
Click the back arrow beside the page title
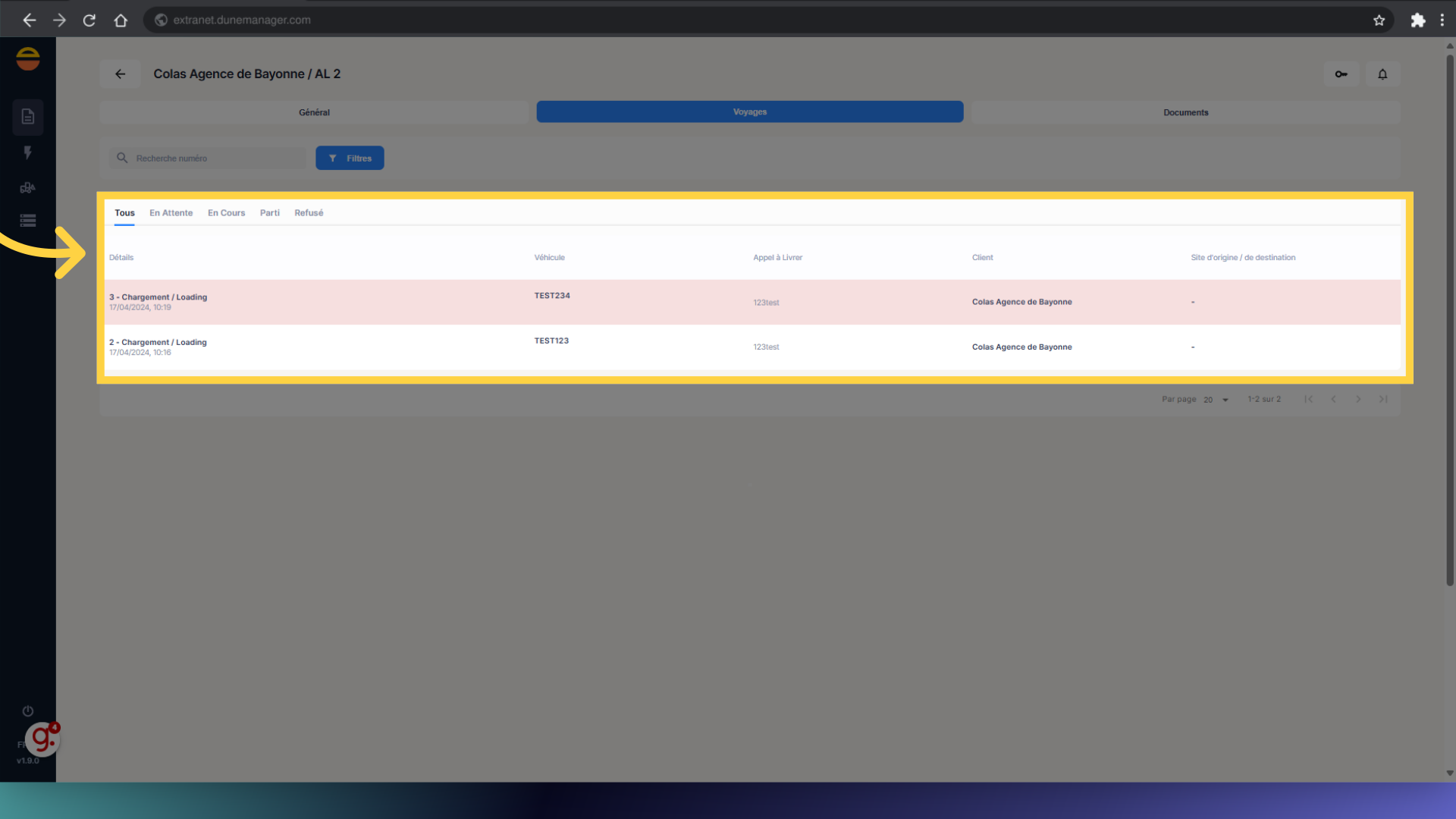pyautogui.click(x=120, y=74)
